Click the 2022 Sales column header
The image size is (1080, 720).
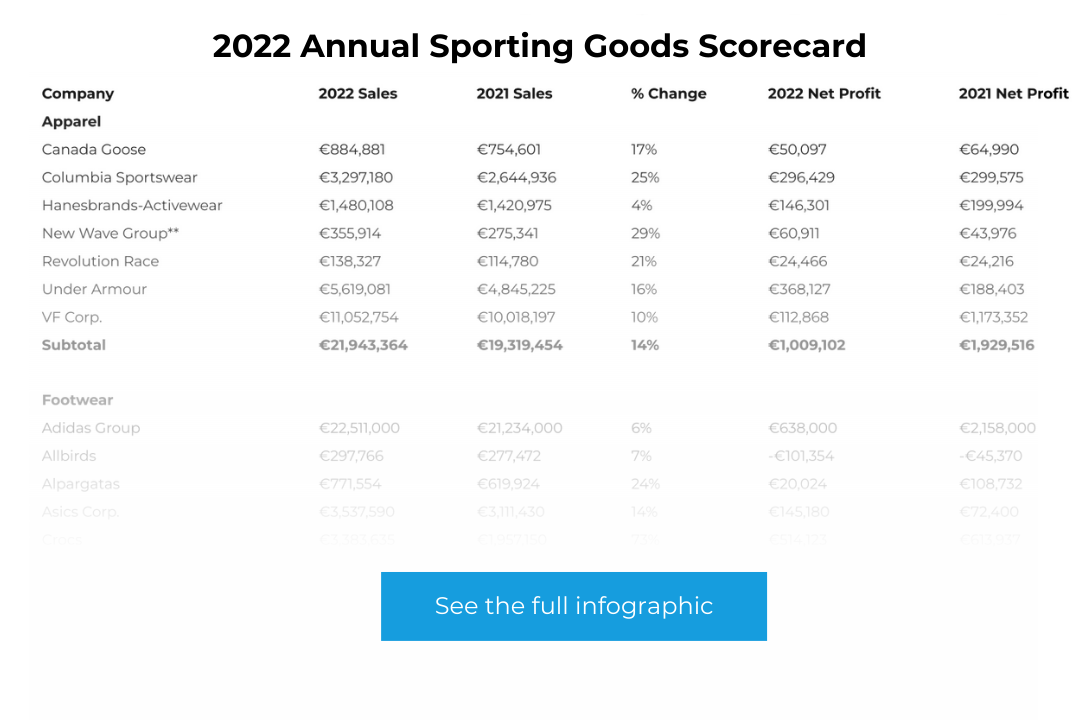tap(357, 93)
